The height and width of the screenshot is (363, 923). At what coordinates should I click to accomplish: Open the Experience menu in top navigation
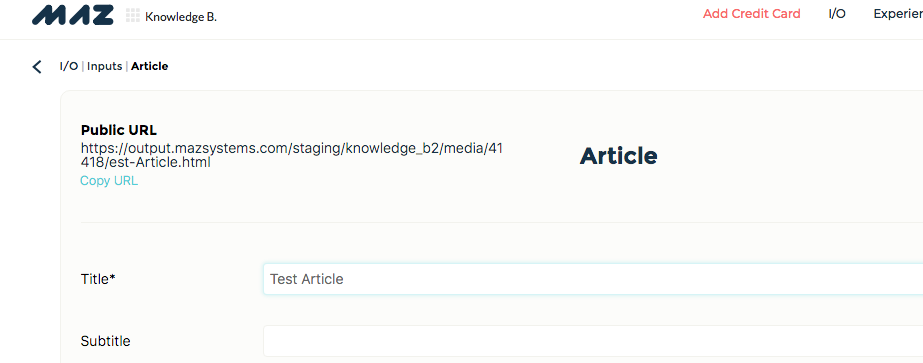[898, 14]
